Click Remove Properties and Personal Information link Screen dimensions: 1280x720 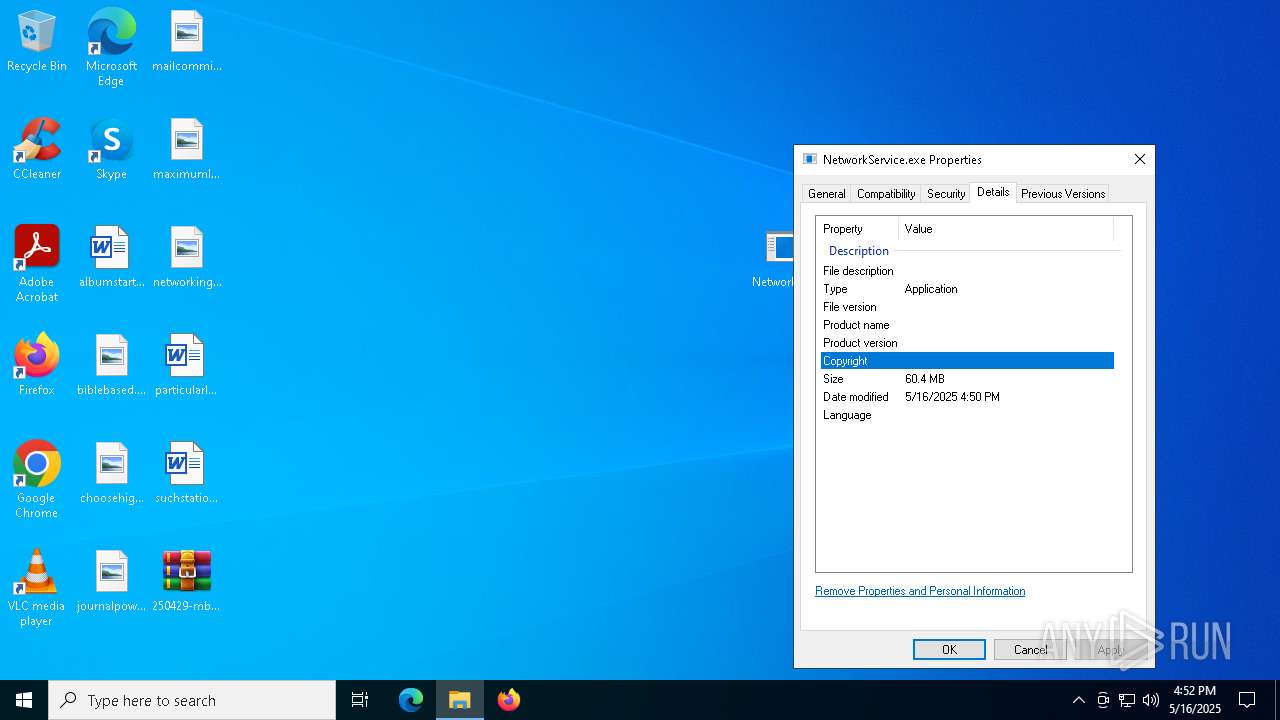[x=920, y=591]
